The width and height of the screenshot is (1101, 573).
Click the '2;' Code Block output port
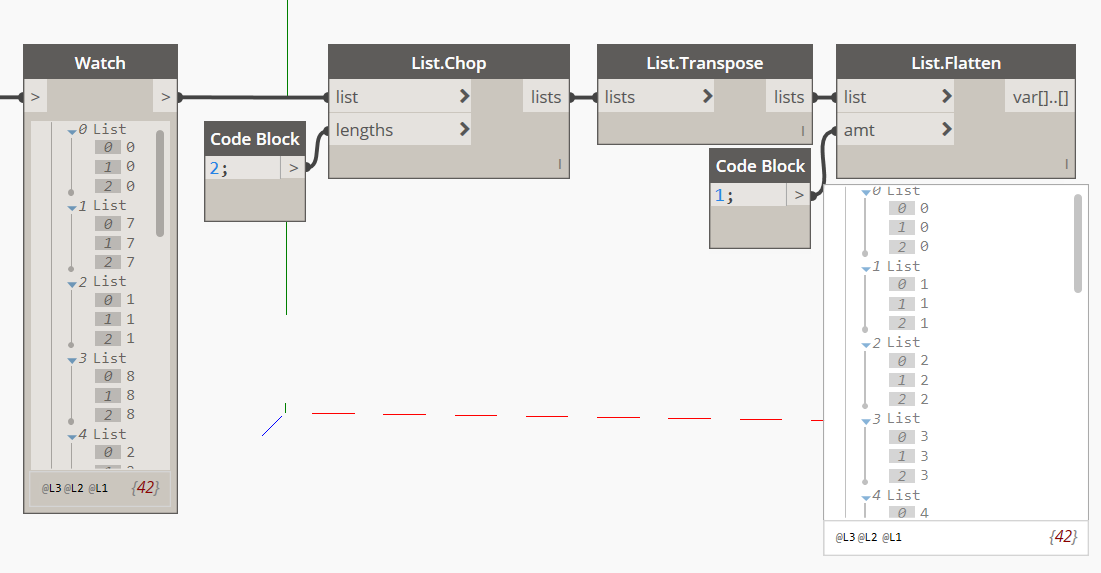pos(293,168)
